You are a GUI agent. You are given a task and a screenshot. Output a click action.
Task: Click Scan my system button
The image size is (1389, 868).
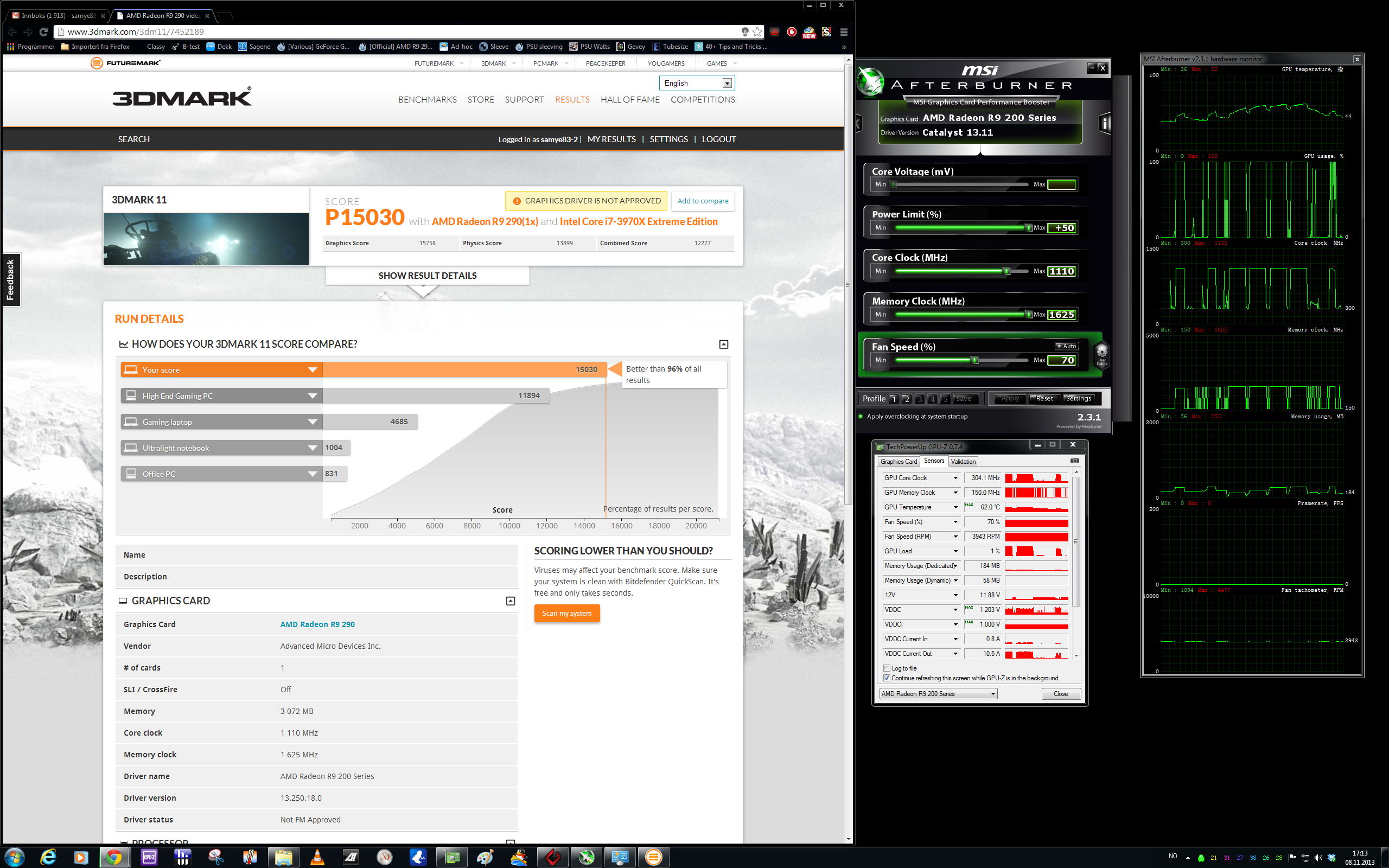567,613
